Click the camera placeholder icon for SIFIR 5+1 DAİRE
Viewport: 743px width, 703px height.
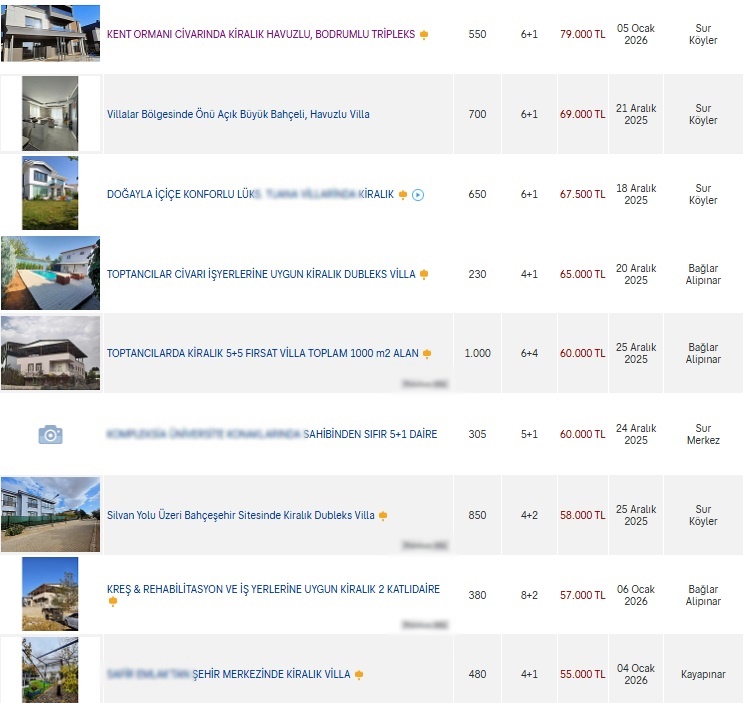[50, 435]
